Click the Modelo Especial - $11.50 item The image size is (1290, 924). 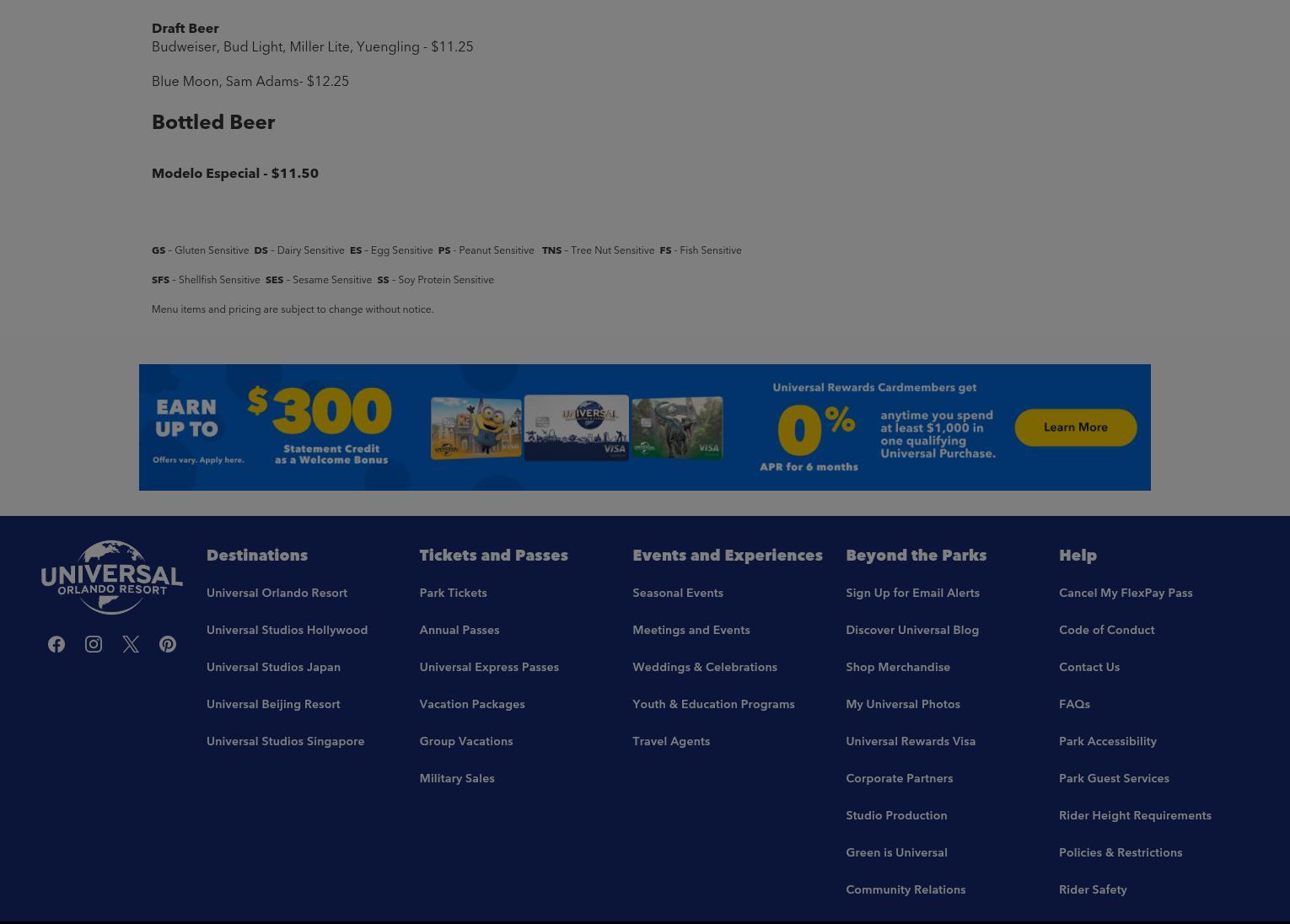235,174
